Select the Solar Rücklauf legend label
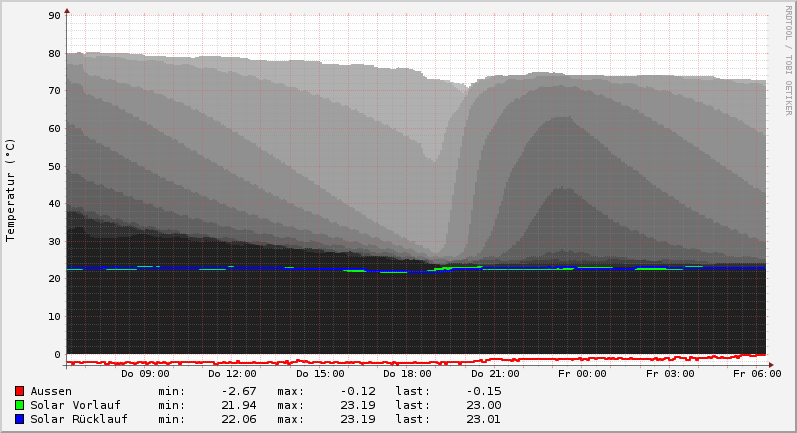 (x=79, y=419)
